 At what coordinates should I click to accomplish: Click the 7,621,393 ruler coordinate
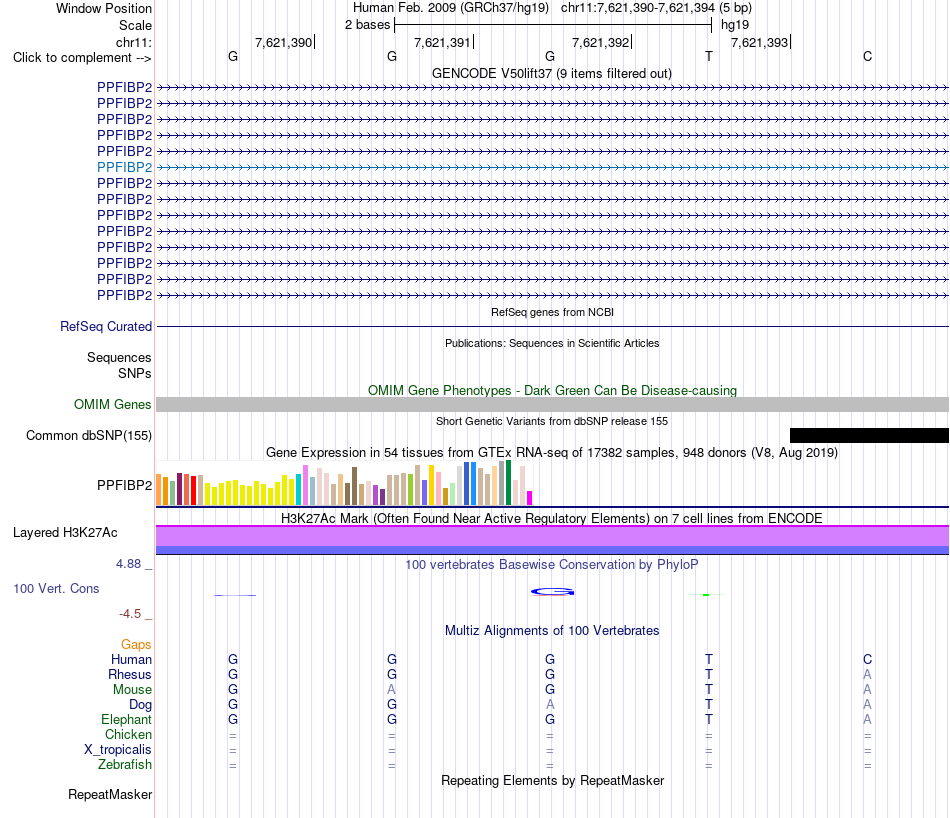tap(759, 42)
